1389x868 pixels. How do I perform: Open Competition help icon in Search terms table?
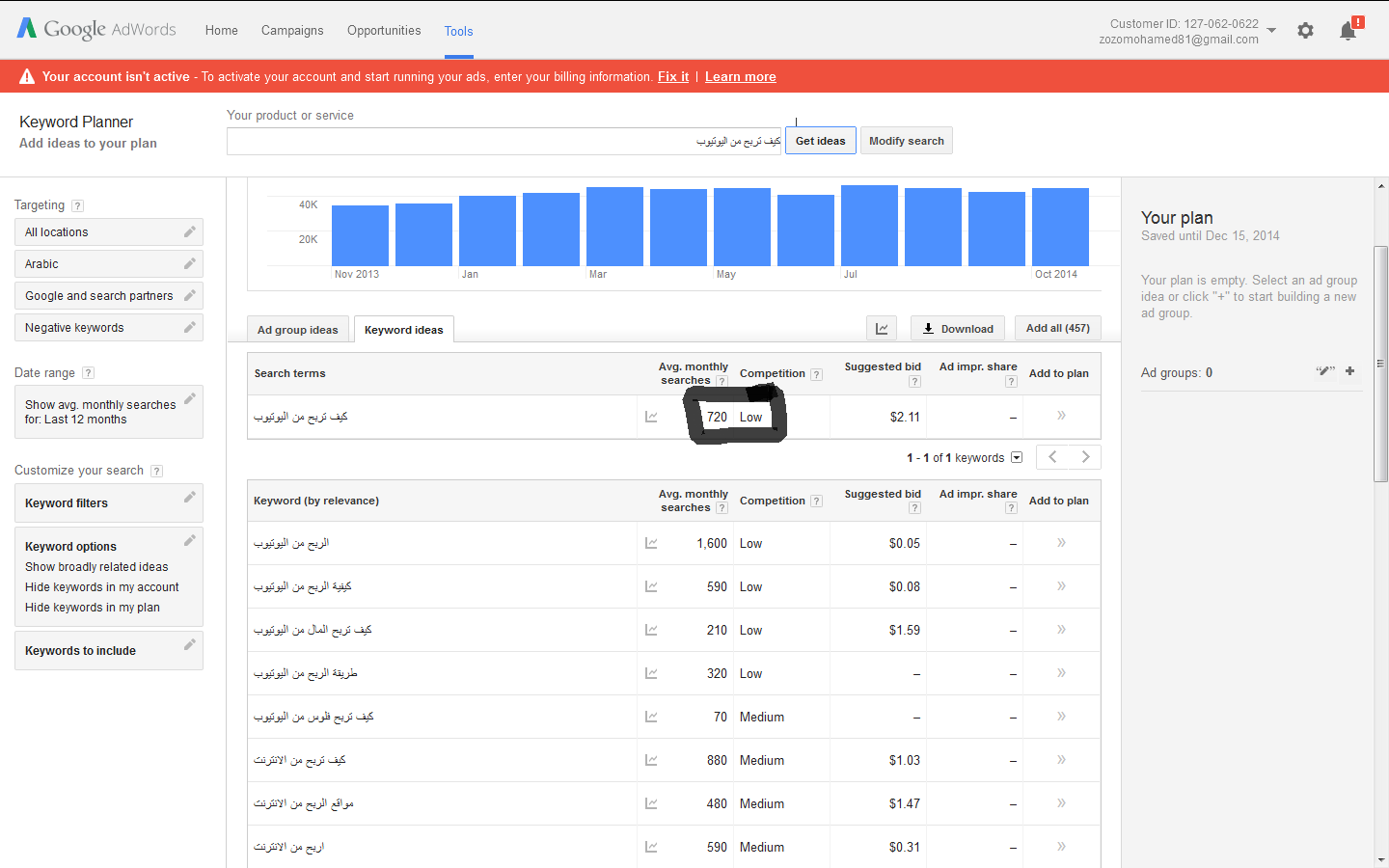pyautogui.click(x=816, y=374)
